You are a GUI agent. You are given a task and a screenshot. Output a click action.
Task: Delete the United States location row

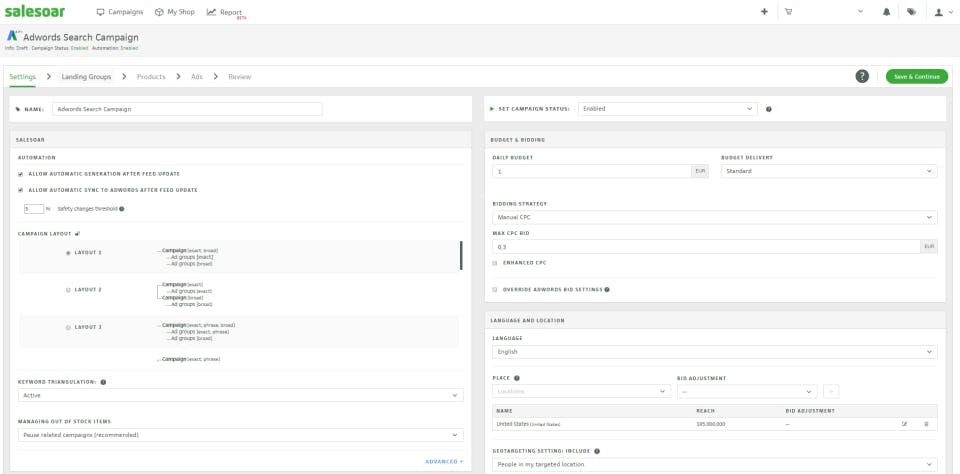click(926, 424)
